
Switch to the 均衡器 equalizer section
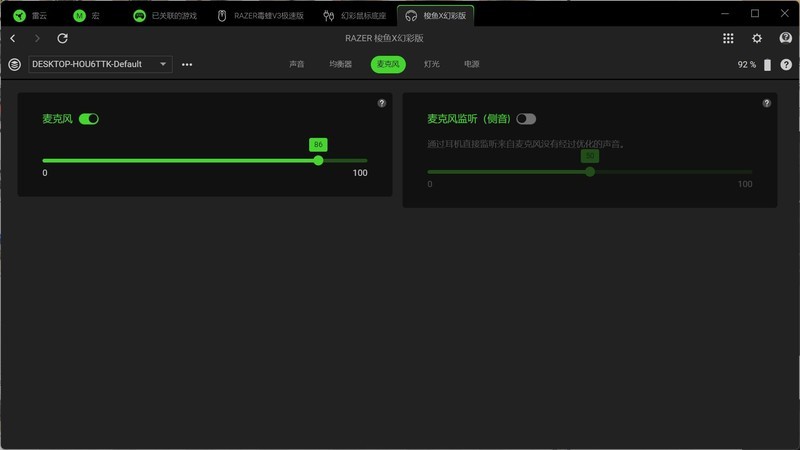coord(340,64)
